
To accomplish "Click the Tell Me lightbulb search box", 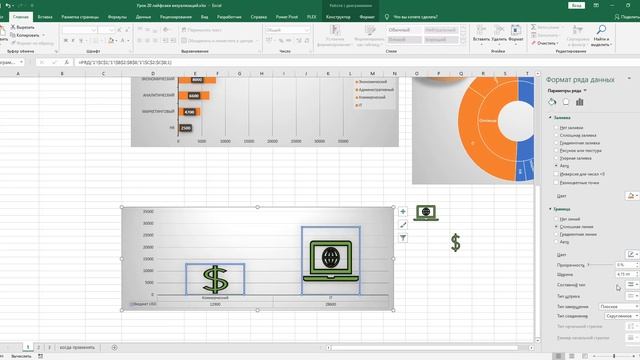I will point(411,17).
